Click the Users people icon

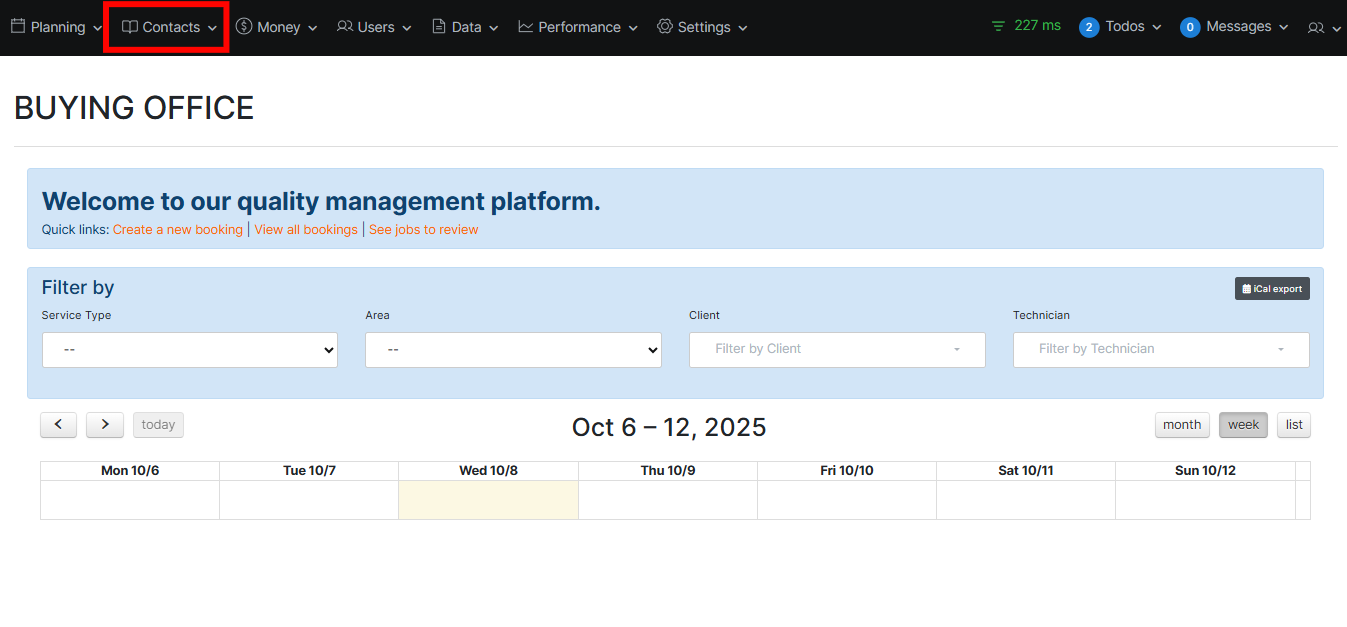pyautogui.click(x=345, y=27)
